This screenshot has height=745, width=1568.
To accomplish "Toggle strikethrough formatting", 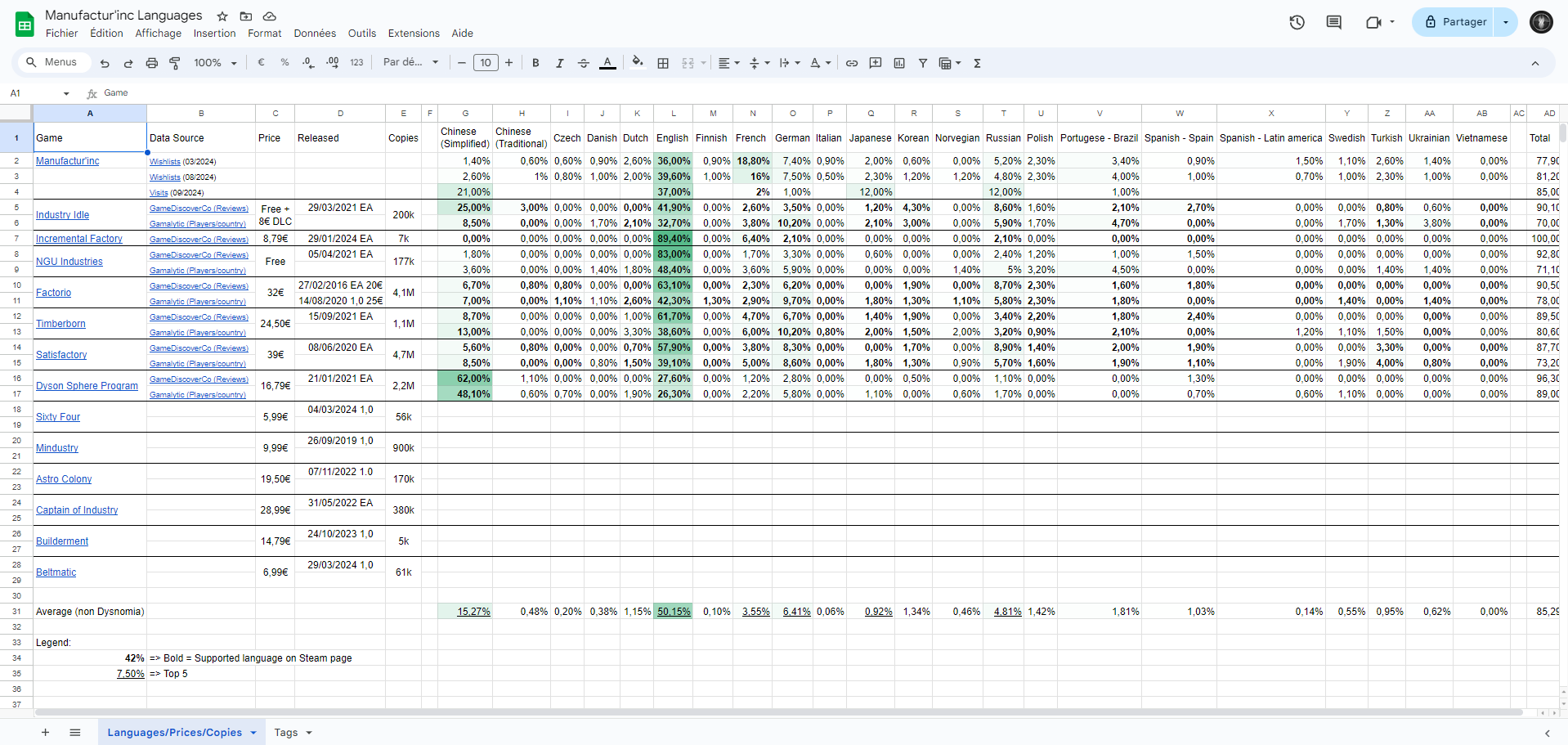I will (x=583, y=63).
